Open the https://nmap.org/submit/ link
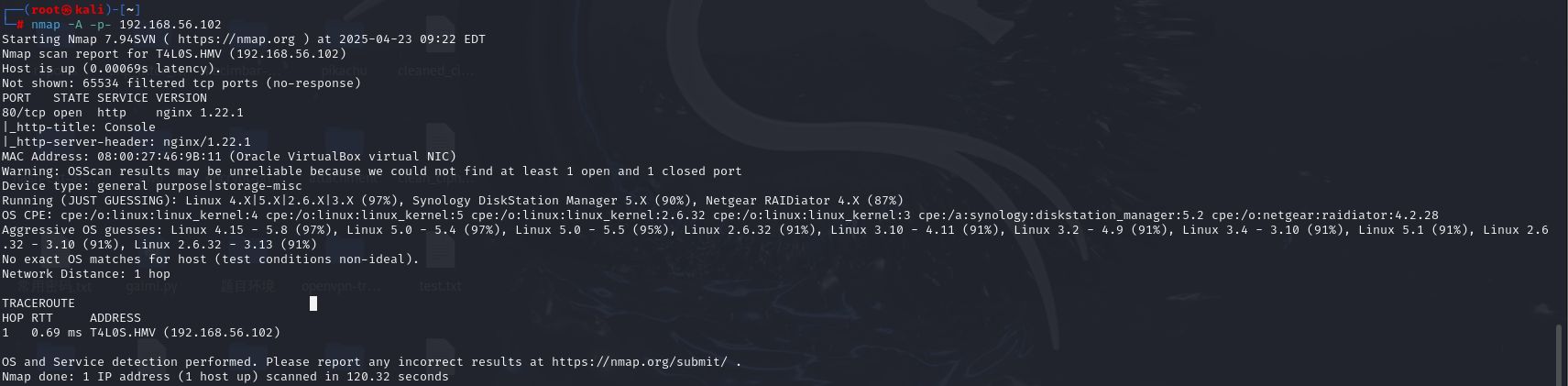 640,362
